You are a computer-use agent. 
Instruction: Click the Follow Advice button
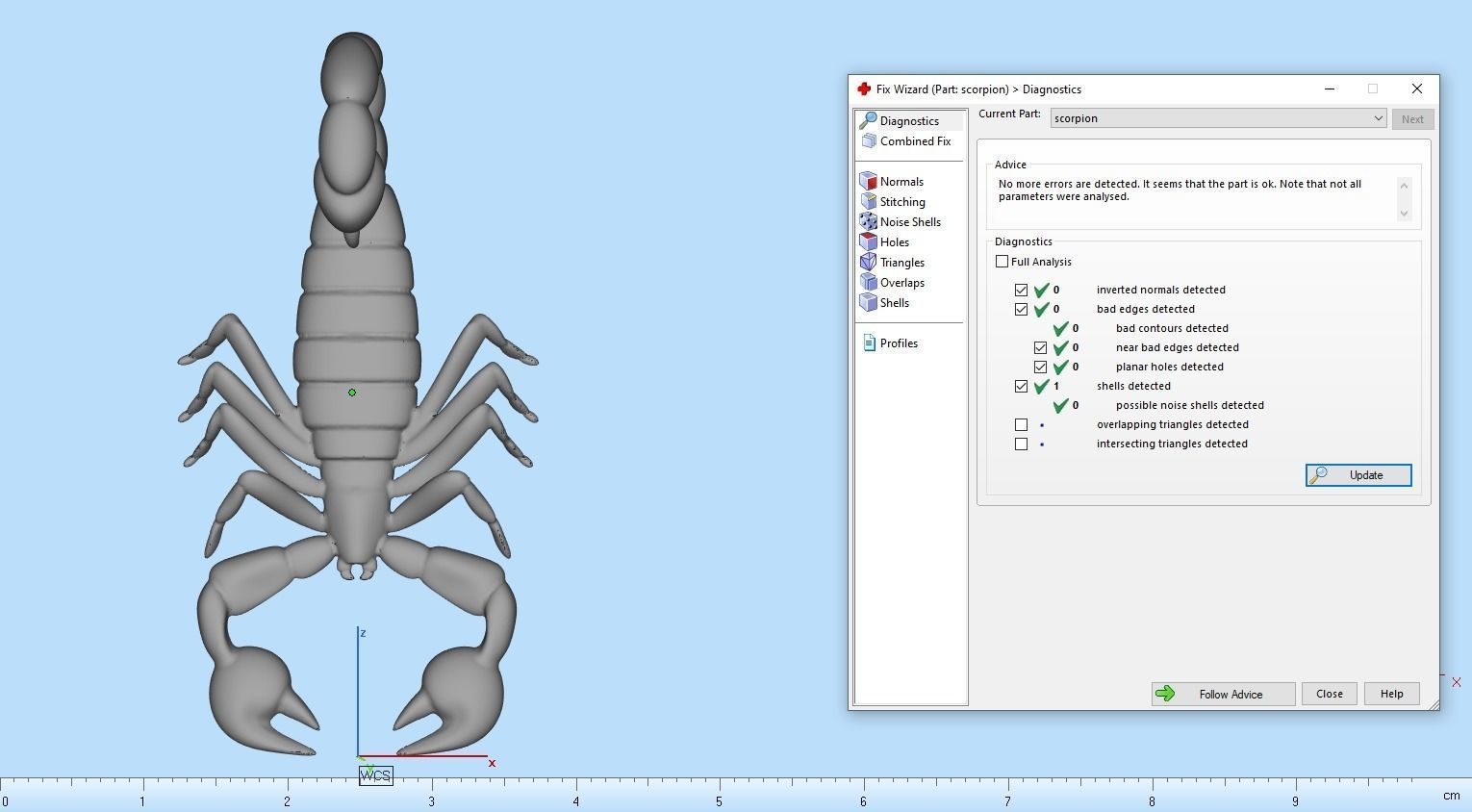click(1223, 694)
